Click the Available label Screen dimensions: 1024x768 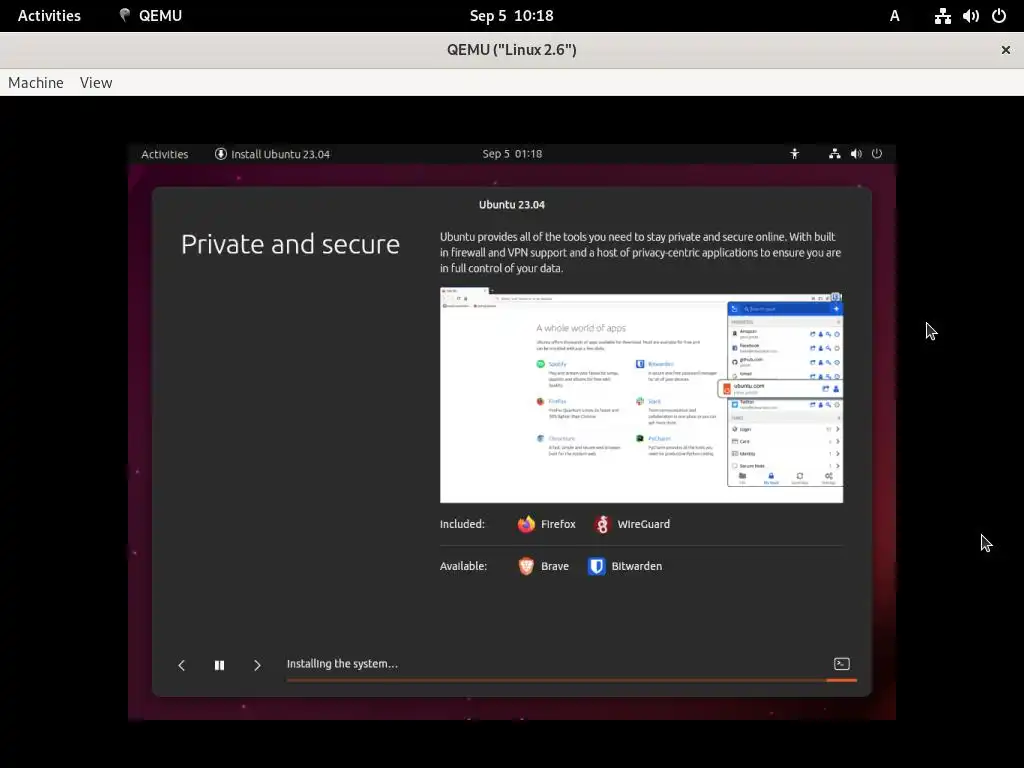pos(464,566)
